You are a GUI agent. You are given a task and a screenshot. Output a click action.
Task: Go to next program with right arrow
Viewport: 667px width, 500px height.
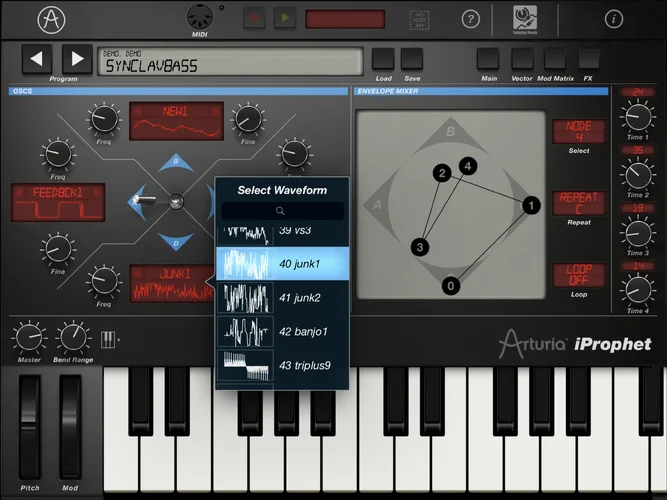tap(77, 59)
